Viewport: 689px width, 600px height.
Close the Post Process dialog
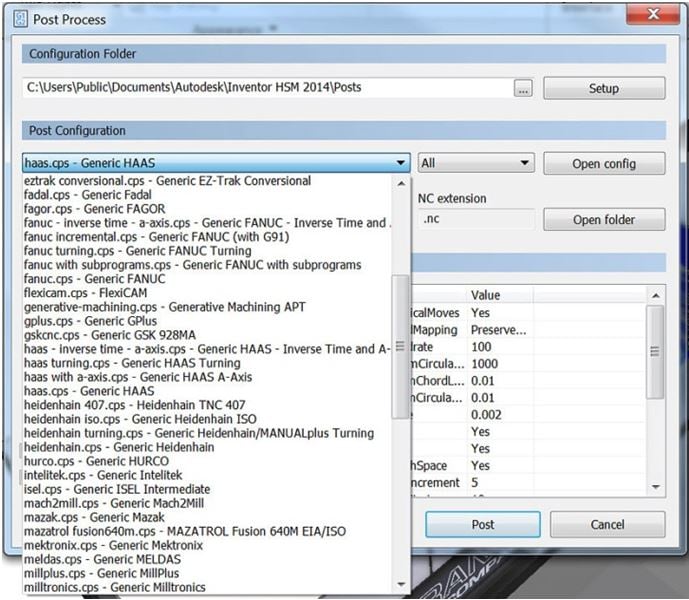[x=653, y=14]
